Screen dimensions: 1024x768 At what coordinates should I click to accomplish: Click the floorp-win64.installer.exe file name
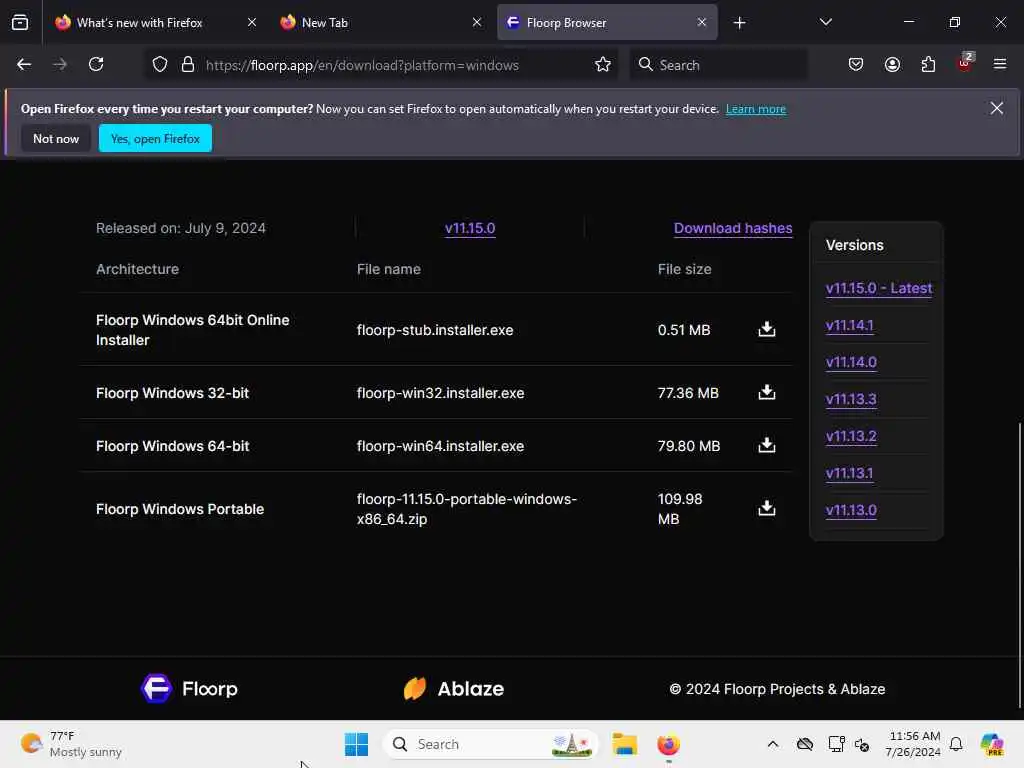[x=440, y=446]
